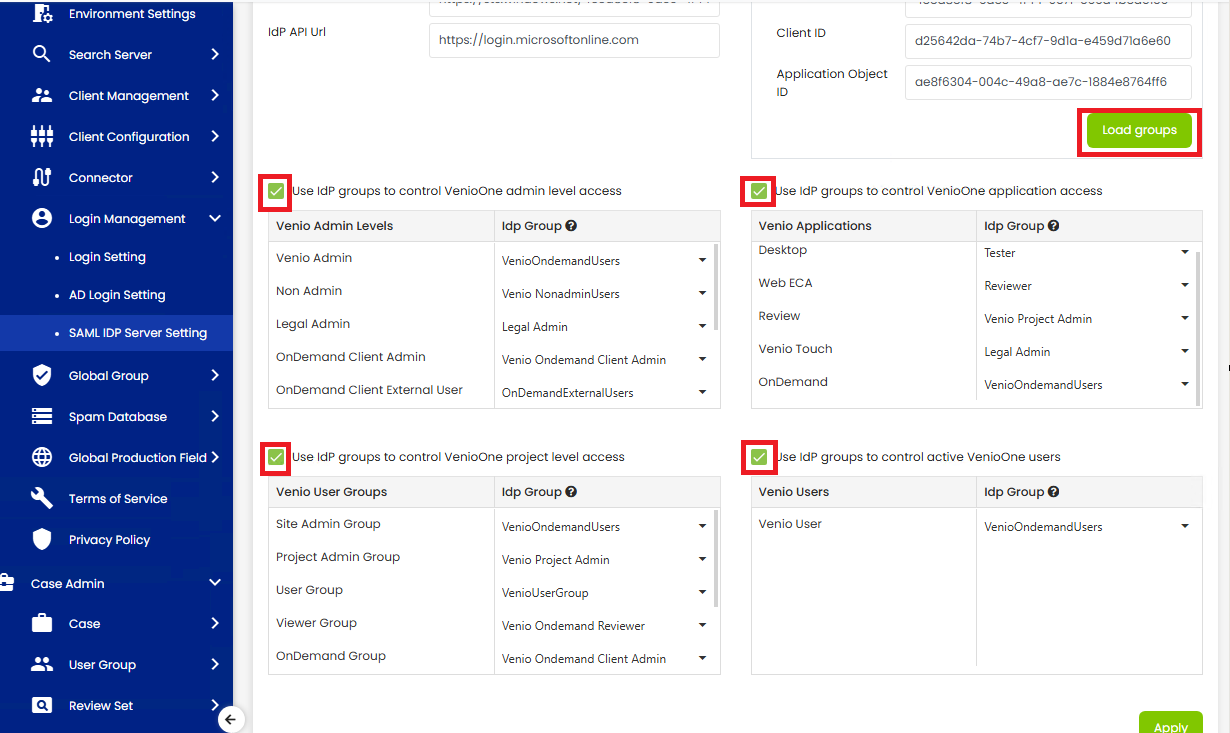Expand the Search Server menu chevron
The width and height of the screenshot is (1230, 733).
click(215, 54)
